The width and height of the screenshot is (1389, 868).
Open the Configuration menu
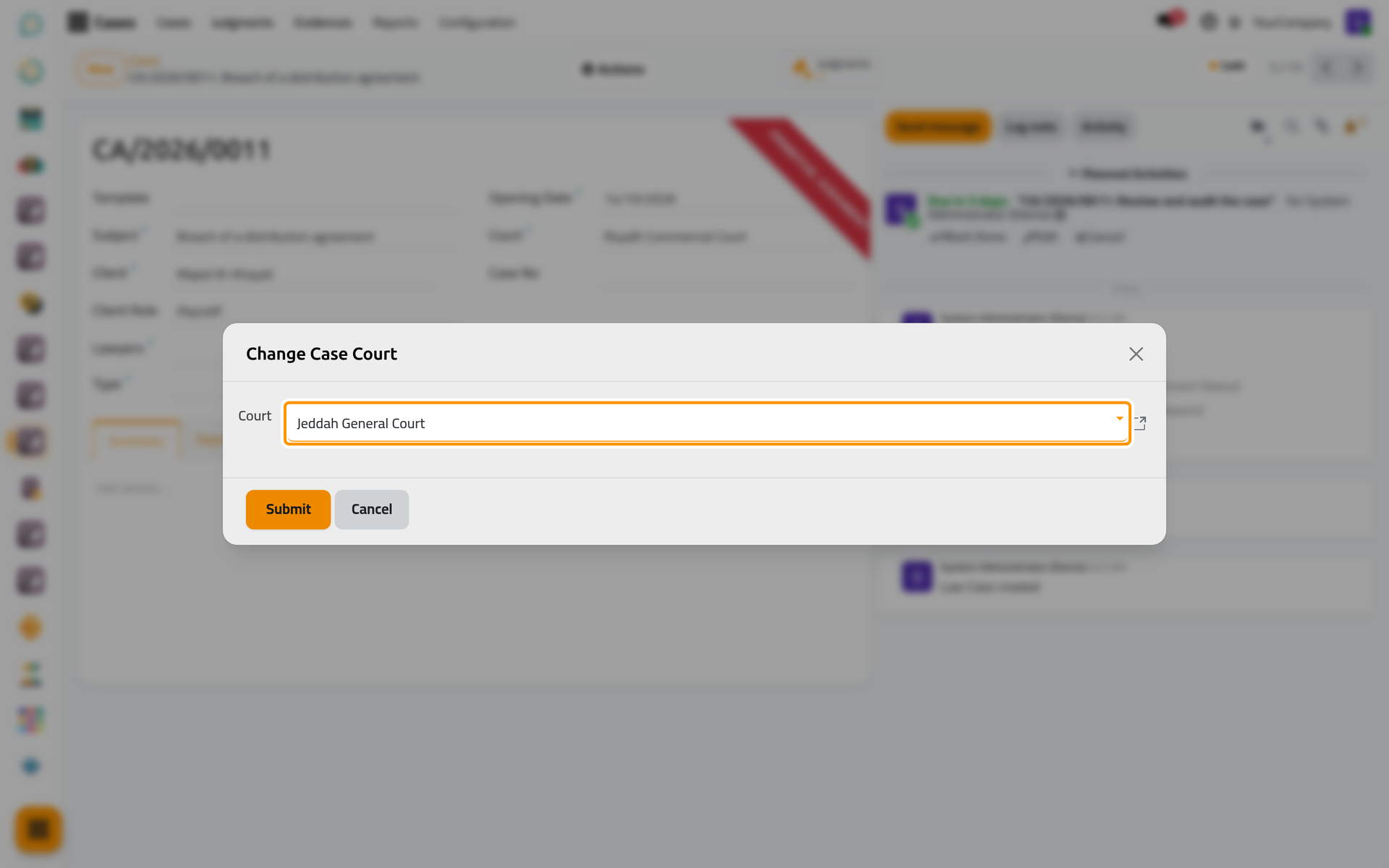pyautogui.click(x=477, y=23)
